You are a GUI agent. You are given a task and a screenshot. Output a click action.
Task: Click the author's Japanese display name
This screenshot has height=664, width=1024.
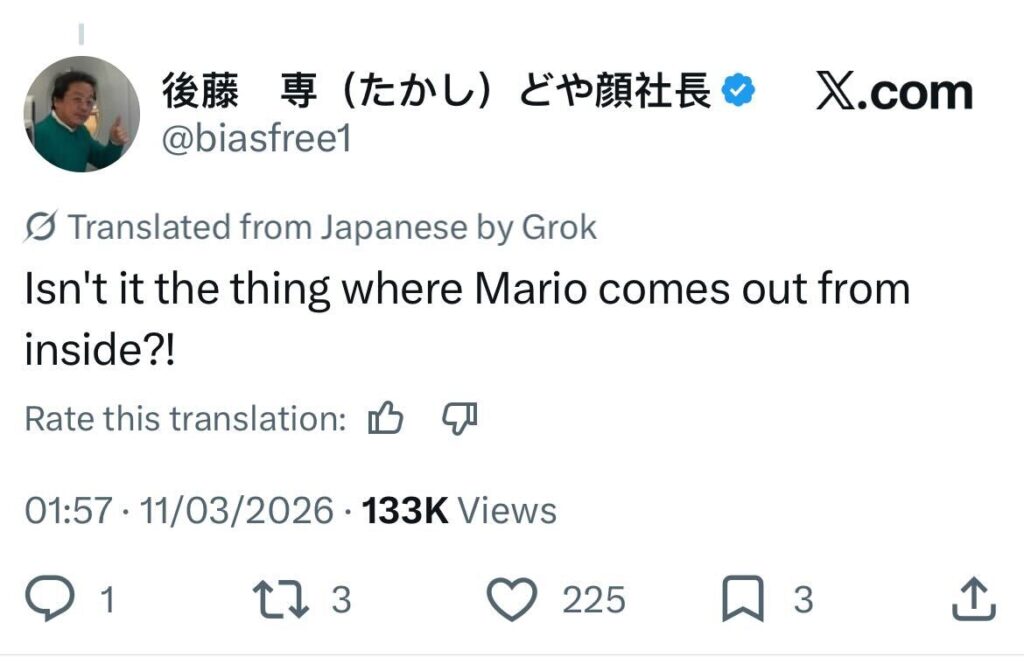[436, 93]
